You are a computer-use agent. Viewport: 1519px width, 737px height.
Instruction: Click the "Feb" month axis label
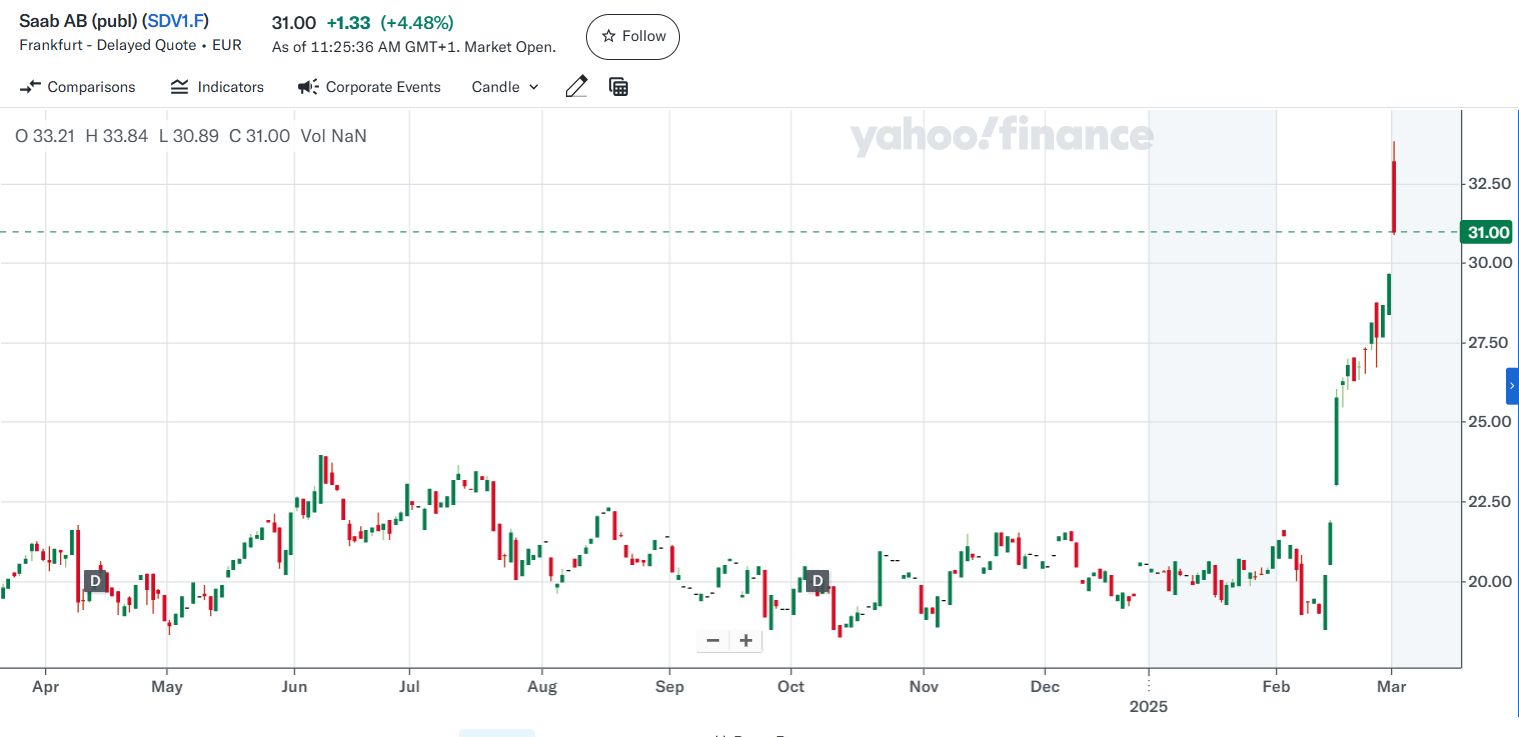click(1276, 687)
